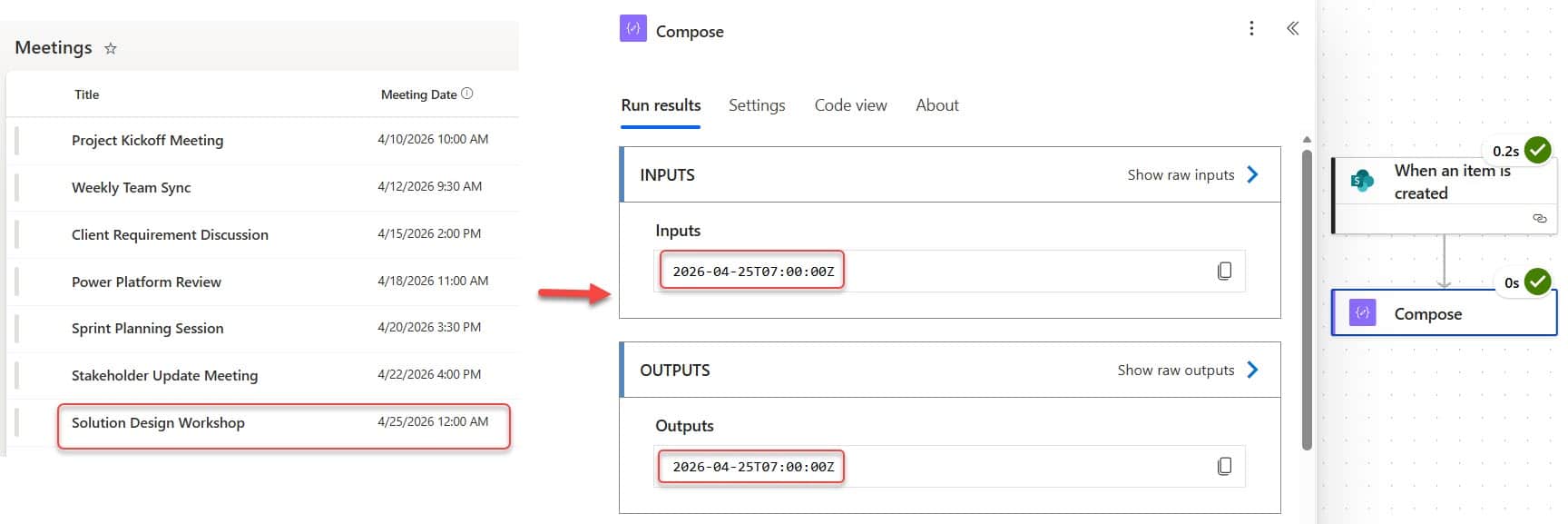Viewport: 1568px width, 524px height.
Task: Sort by the Meeting Date column header
Action: tap(418, 94)
